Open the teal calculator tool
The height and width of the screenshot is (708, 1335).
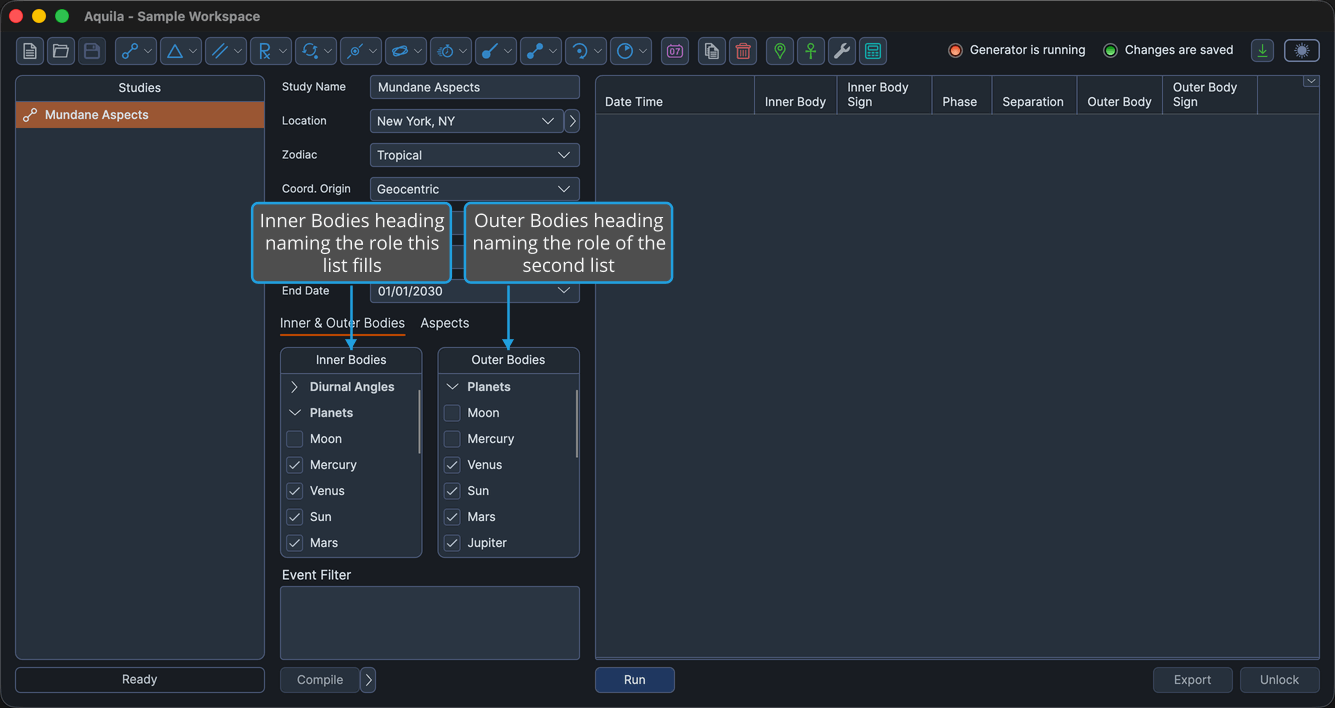tap(873, 51)
